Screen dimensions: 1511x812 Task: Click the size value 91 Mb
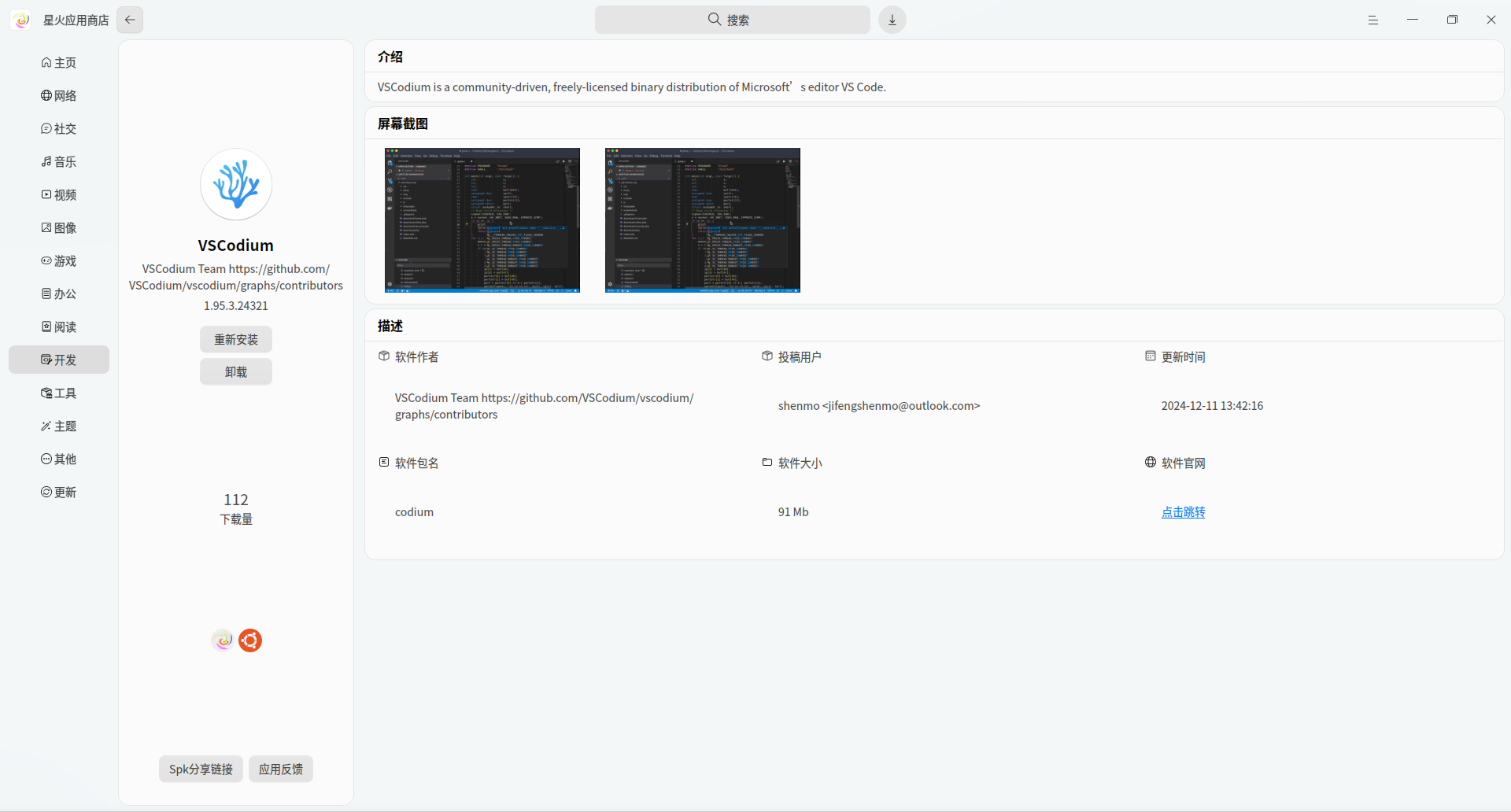coord(793,512)
